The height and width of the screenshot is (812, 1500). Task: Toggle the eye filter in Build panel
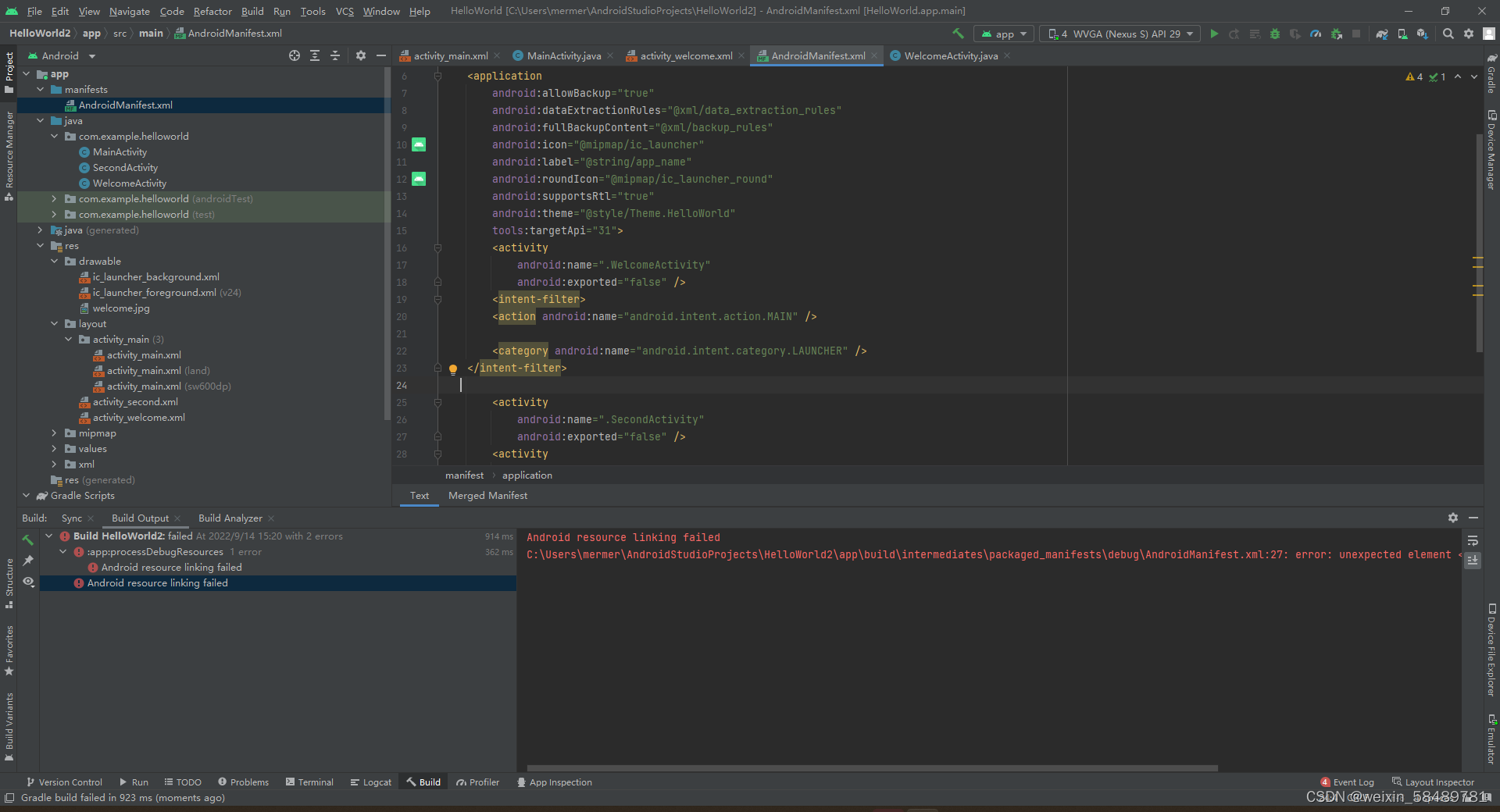pyautogui.click(x=28, y=582)
